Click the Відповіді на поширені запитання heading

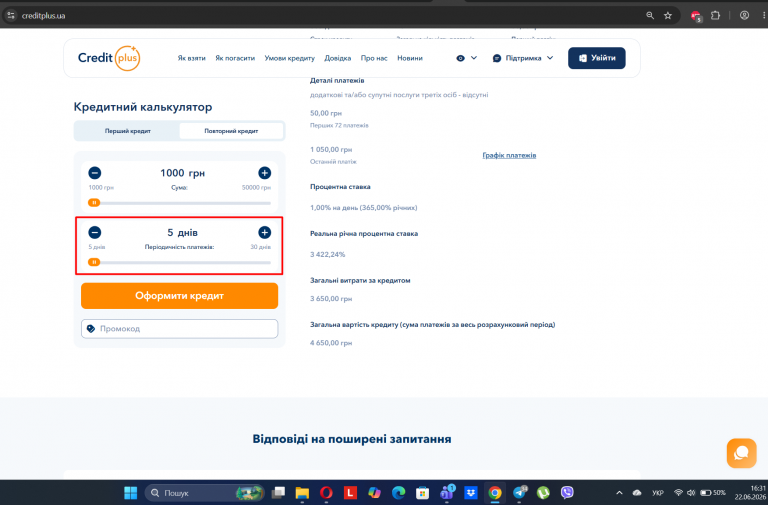coord(352,439)
